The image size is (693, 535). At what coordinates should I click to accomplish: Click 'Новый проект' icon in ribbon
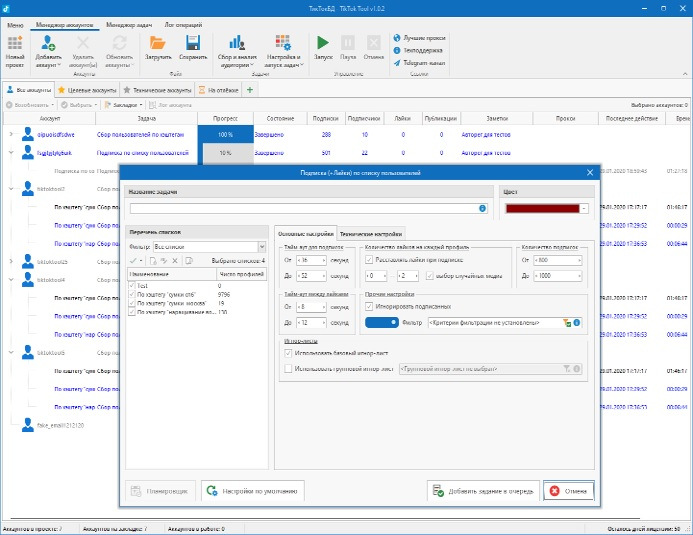click(14, 43)
